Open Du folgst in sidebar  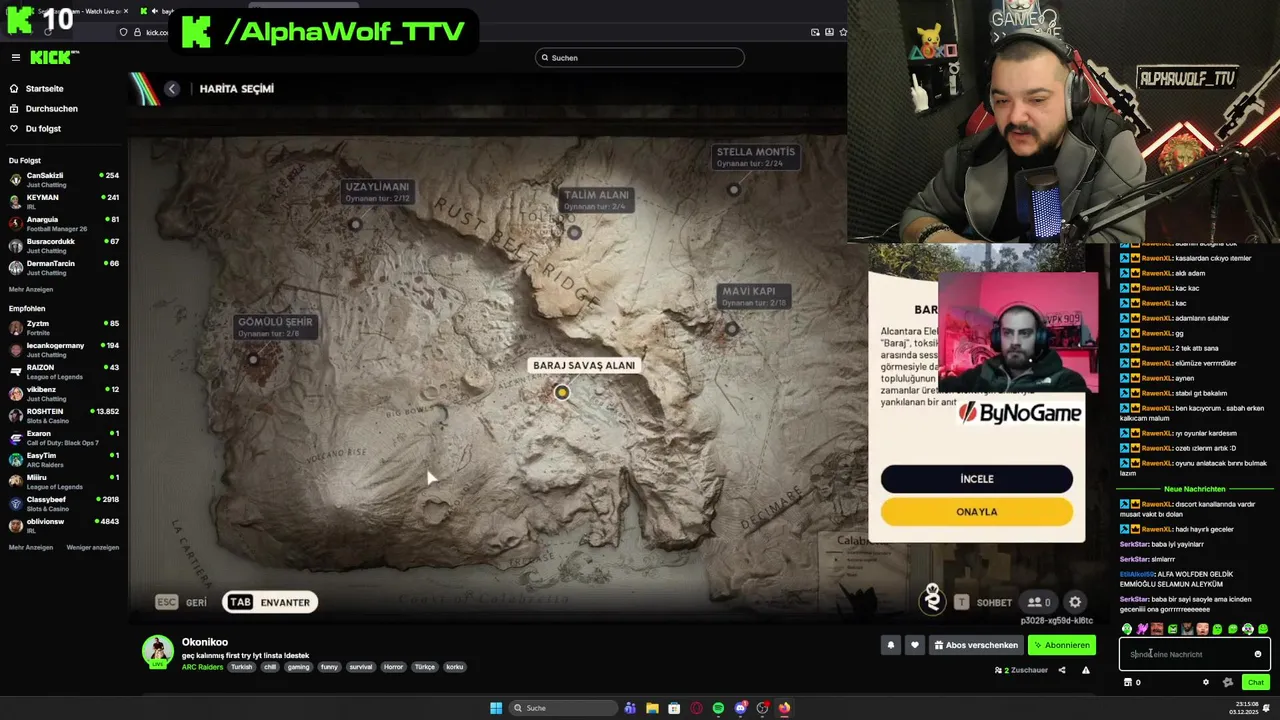[43, 128]
